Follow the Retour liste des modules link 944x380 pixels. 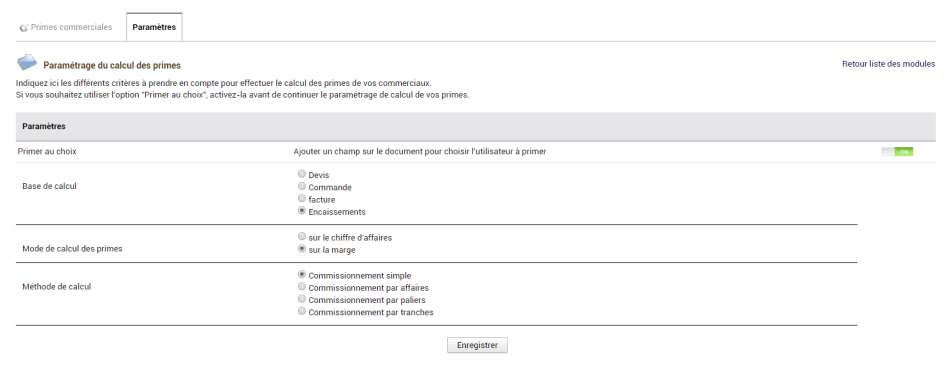click(x=889, y=64)
